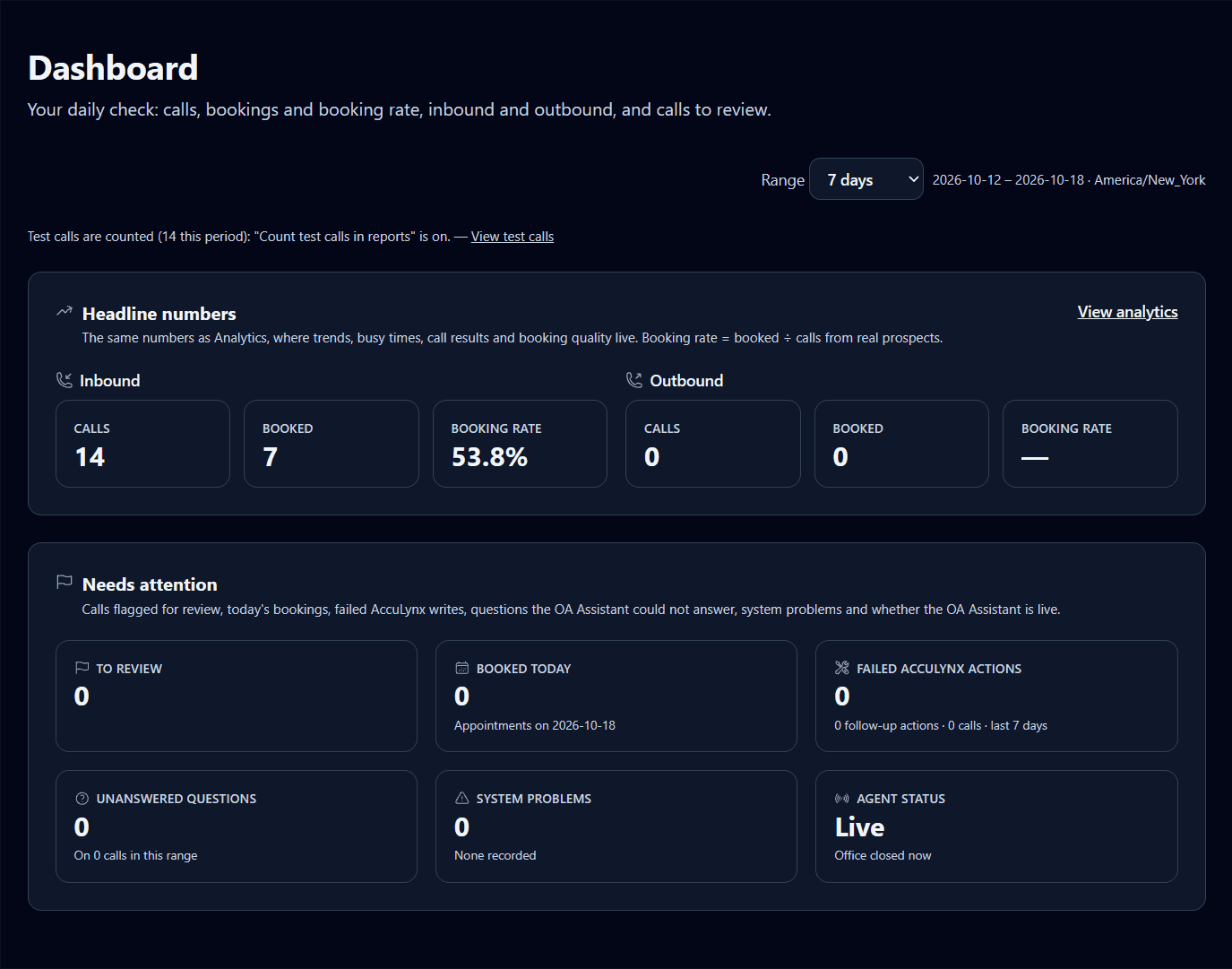Click the Range label beside the dropdown
This screenshot has width=1232, height=969.
pos(782,180)
